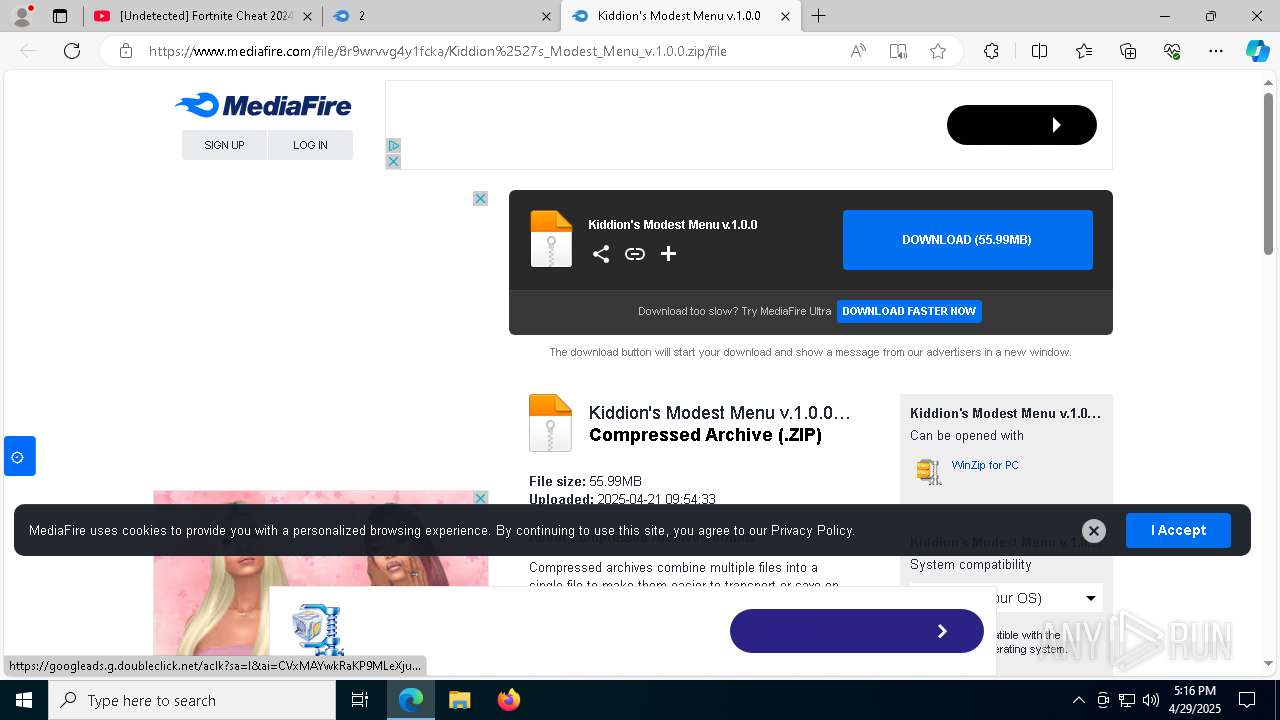Click black ad play arrow button
Screen dimensions: 1280x720
click(x=1022, y=125)
